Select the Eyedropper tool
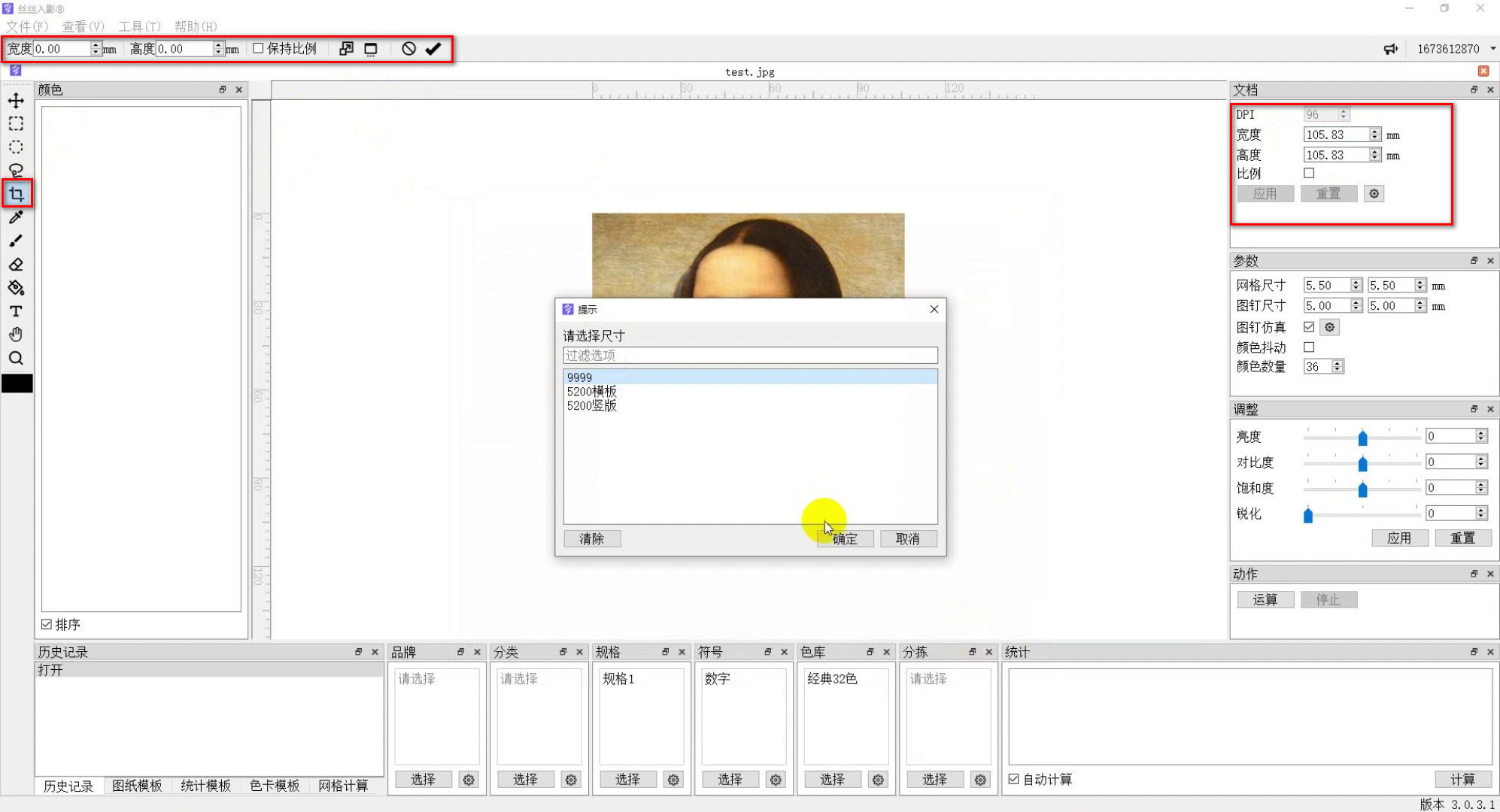Screen dimensions: 1500x812 [16, 218]
